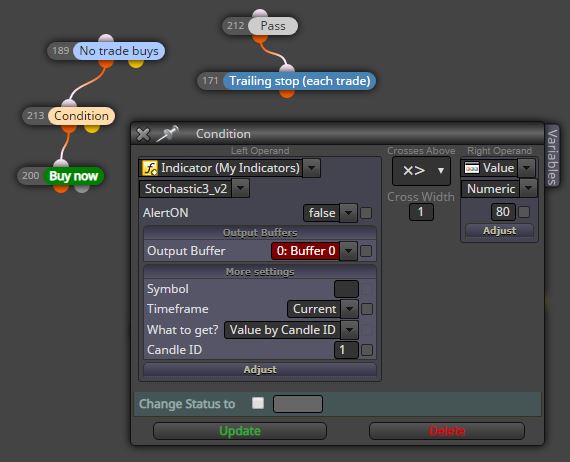Toggle the checkbox next to value 80
This screenshot has width=570, height=462.
[x=524, y=212]
